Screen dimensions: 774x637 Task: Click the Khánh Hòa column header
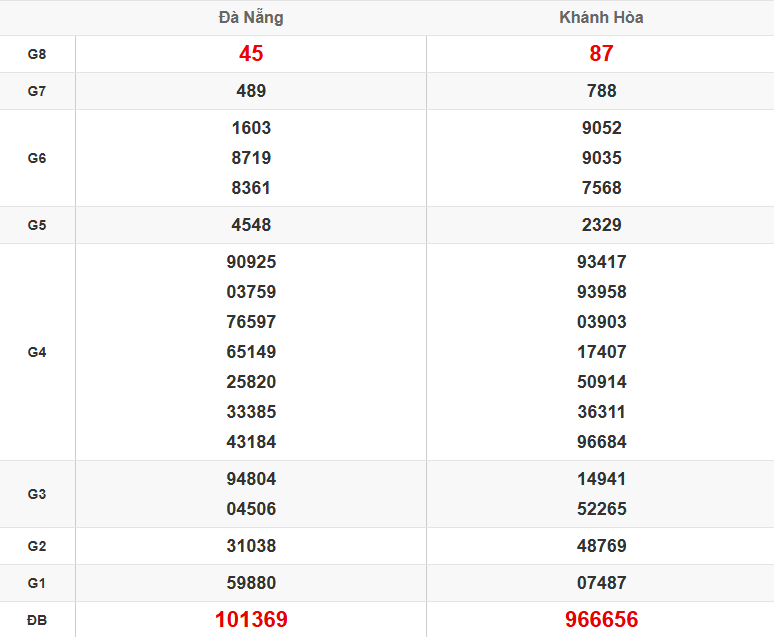601,18
